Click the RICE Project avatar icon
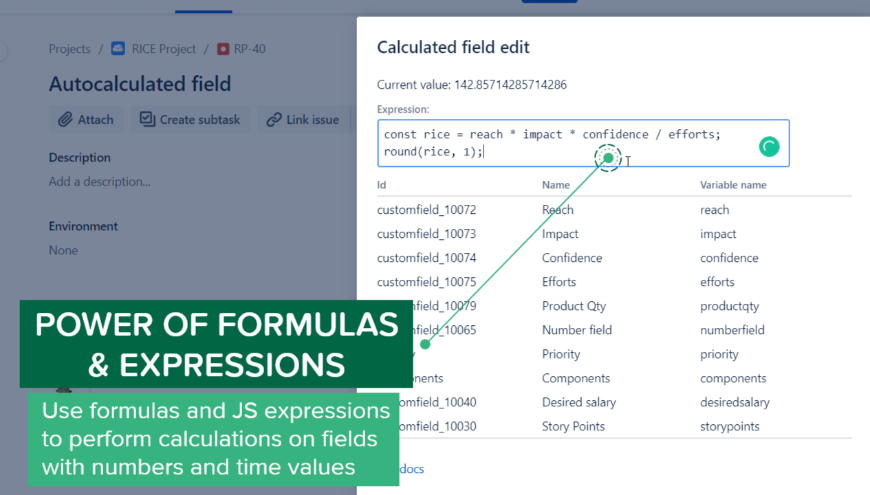This screenshot has width=870, height=495. [118, 48]
